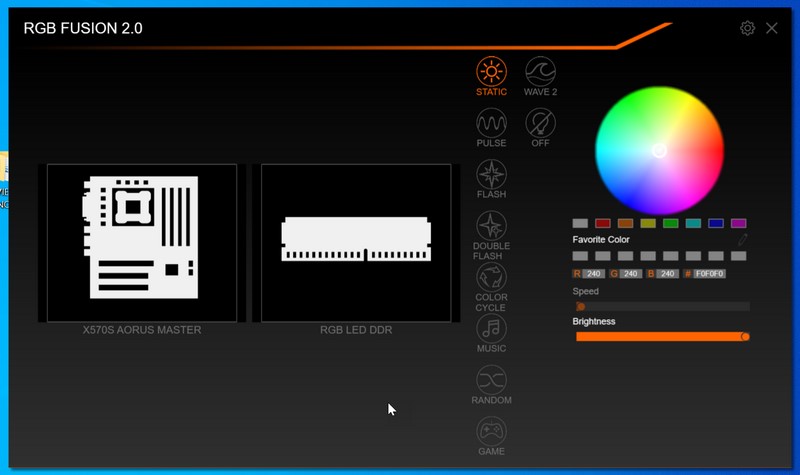Enable the Color Cycle mode

[491, 287]
